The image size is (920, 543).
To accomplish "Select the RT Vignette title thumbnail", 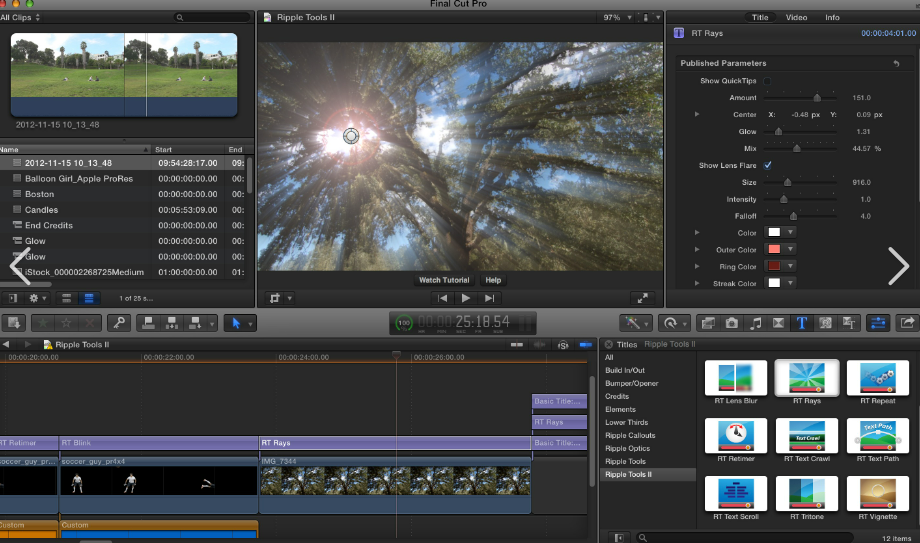I will click(x=877, y=494).
